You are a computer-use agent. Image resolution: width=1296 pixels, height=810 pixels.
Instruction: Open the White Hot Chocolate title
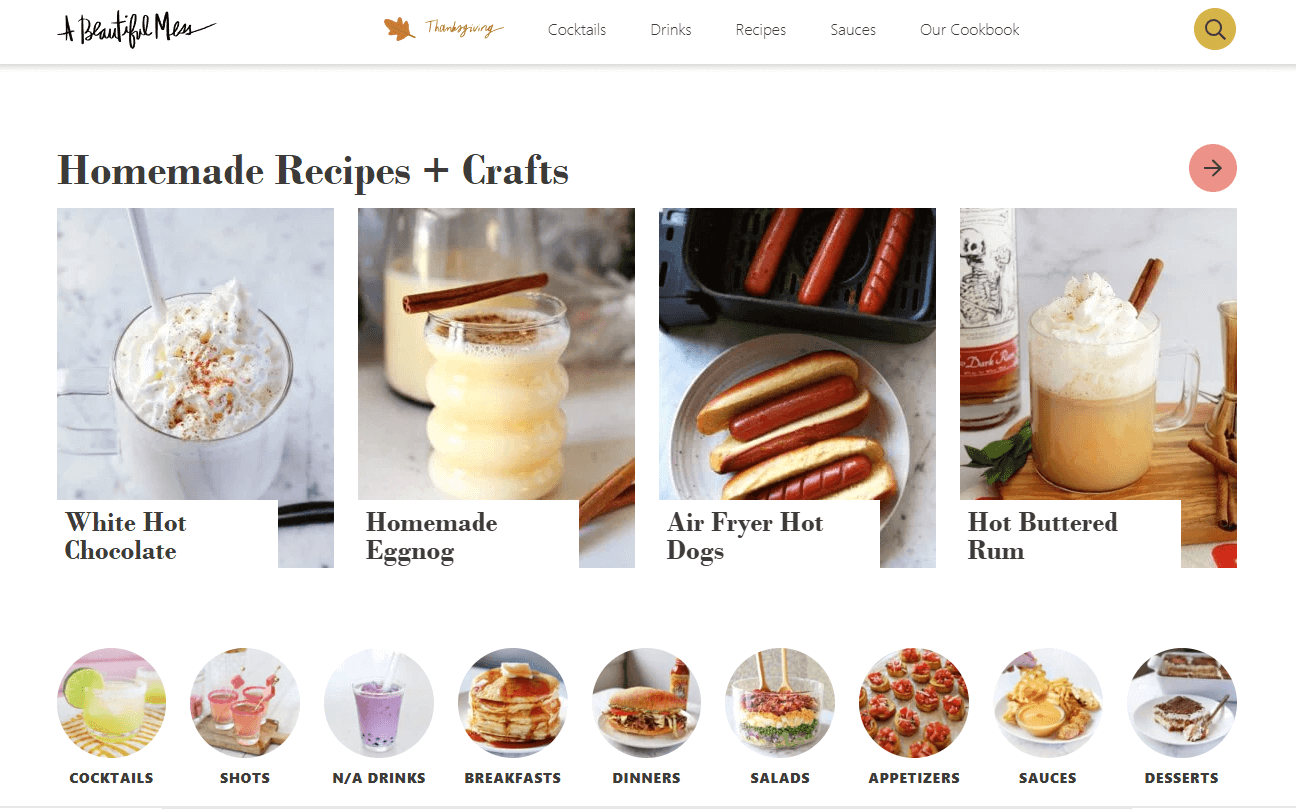click(x=126, y=537)
